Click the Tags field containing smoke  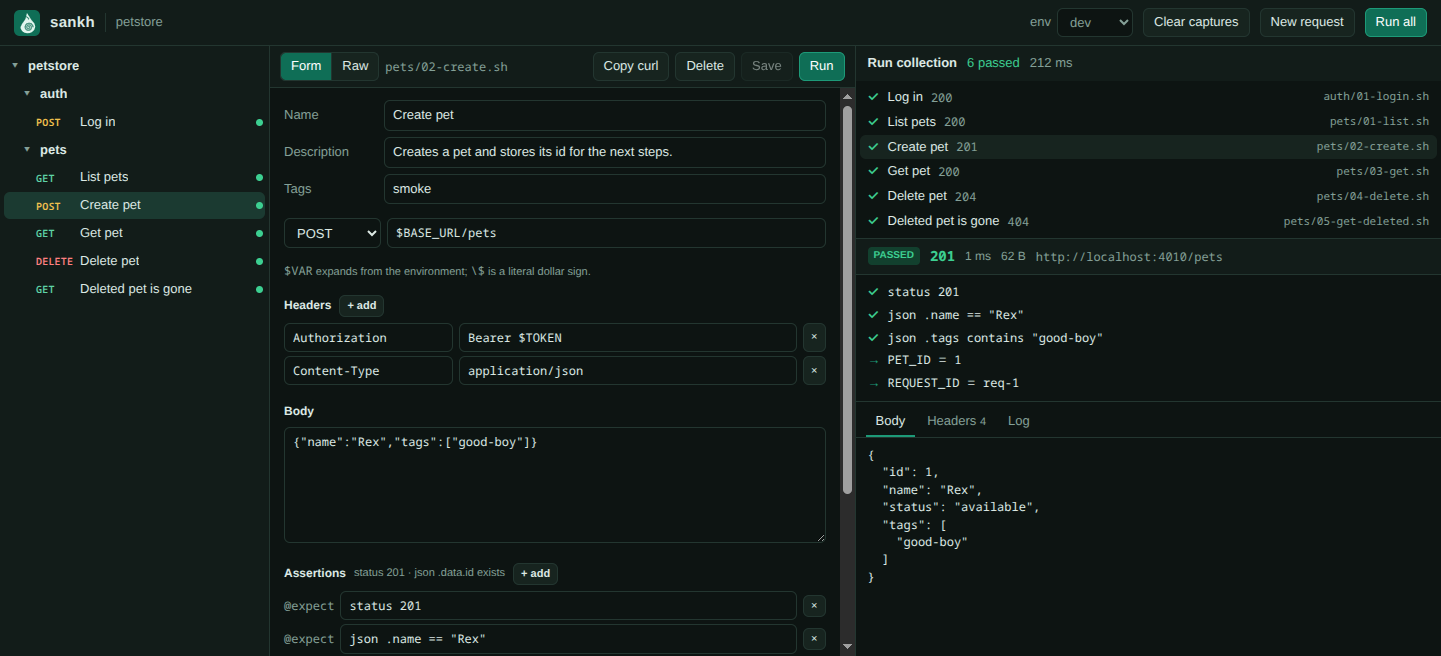(605, 188)
